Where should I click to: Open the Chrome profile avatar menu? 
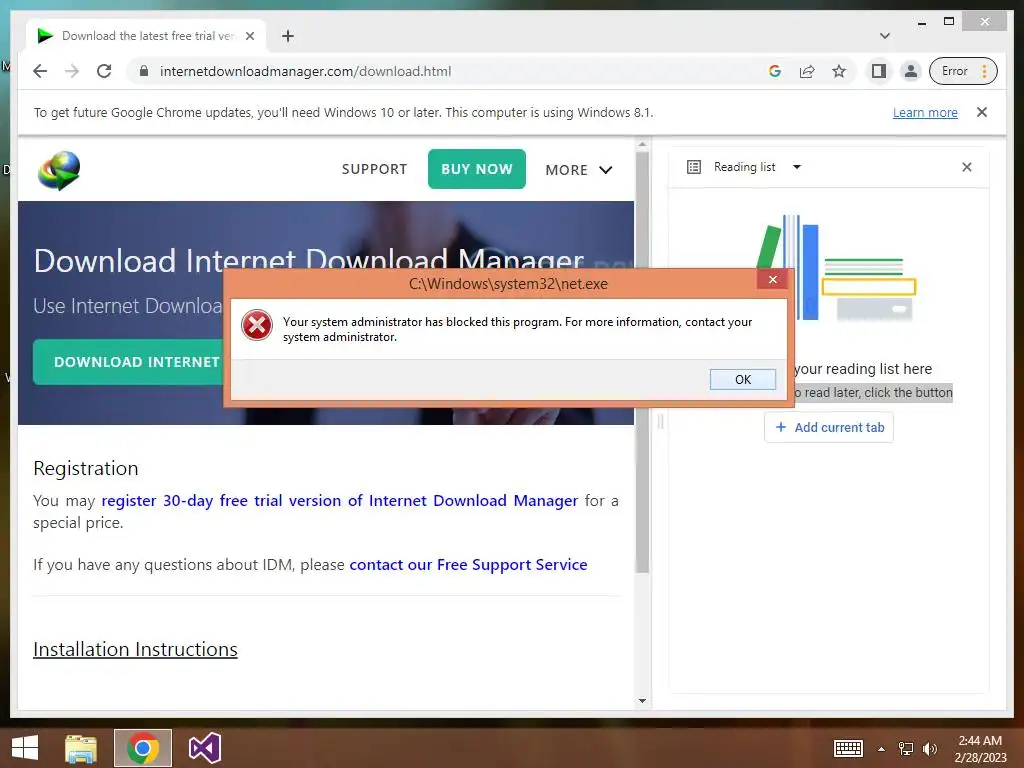click(x=910, y=71)
